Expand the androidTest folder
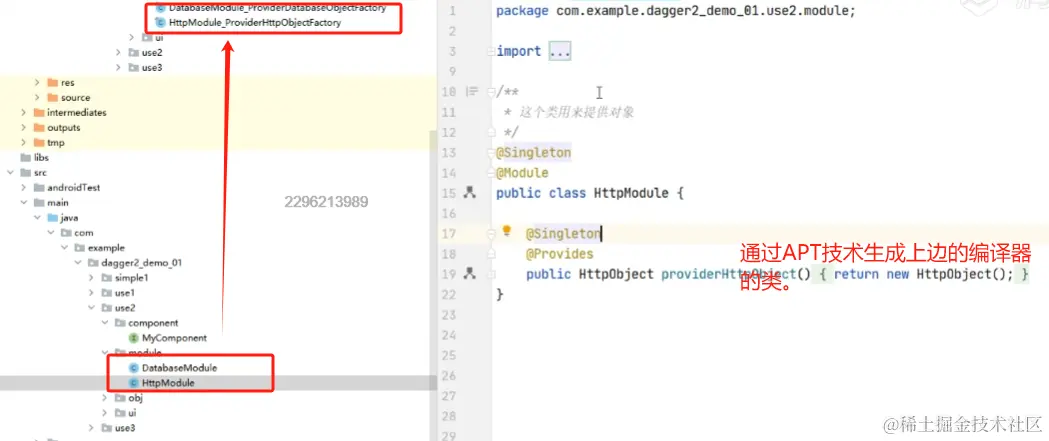Image resolution: width=1049 pixels, height=441 pixels. point(23,188)
